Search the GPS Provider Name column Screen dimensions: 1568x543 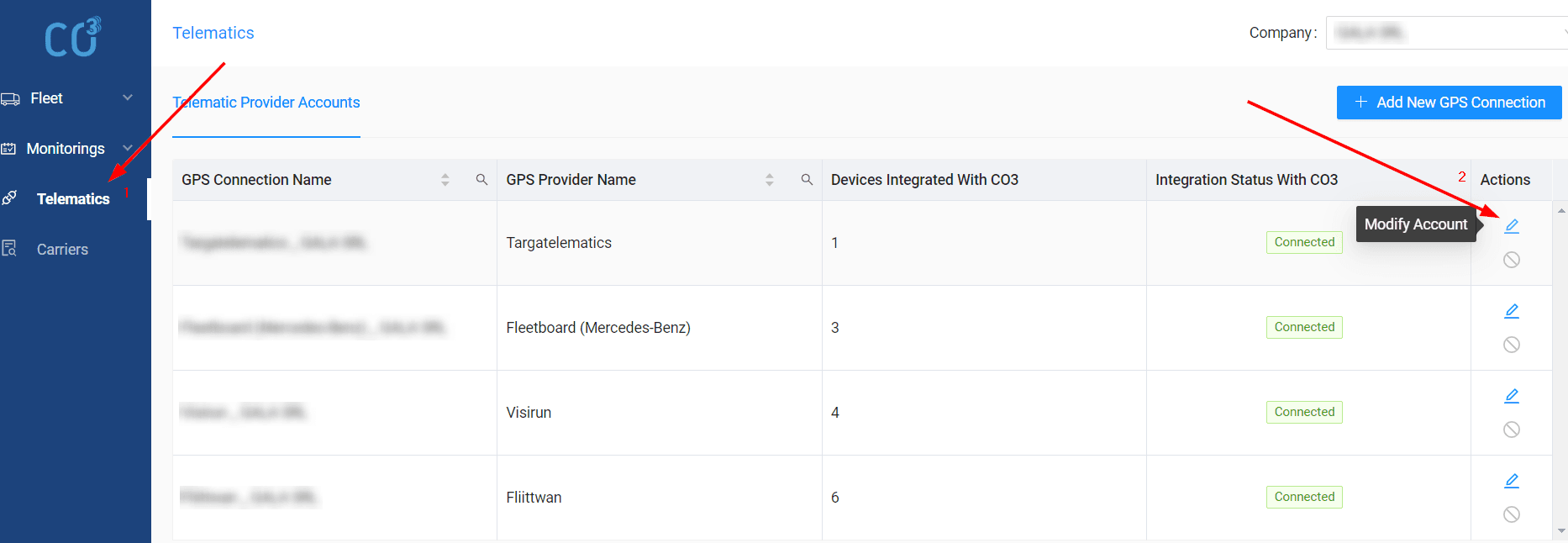[x=807, y=180]
